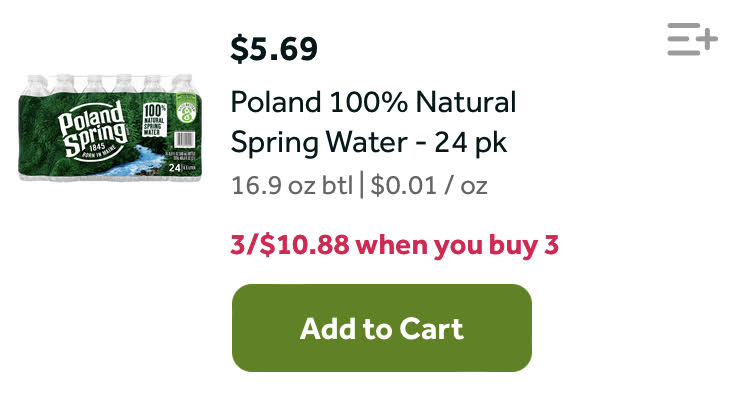The height and width of the screenshot is (394, 750).
Task: Add the Poland Spring water to cart
Action: 382,328
